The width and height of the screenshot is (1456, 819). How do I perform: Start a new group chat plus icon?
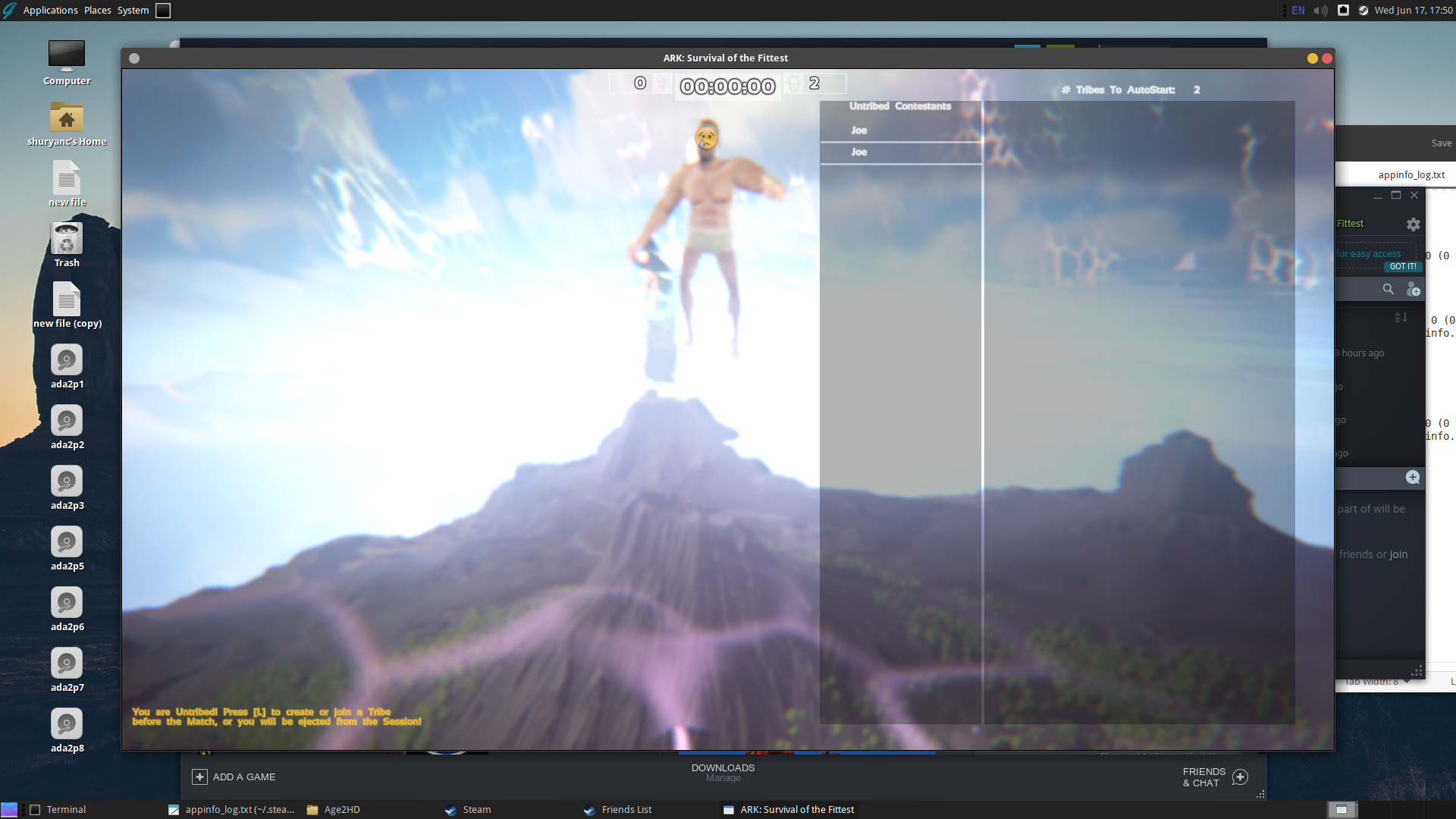click(1412, 477)
